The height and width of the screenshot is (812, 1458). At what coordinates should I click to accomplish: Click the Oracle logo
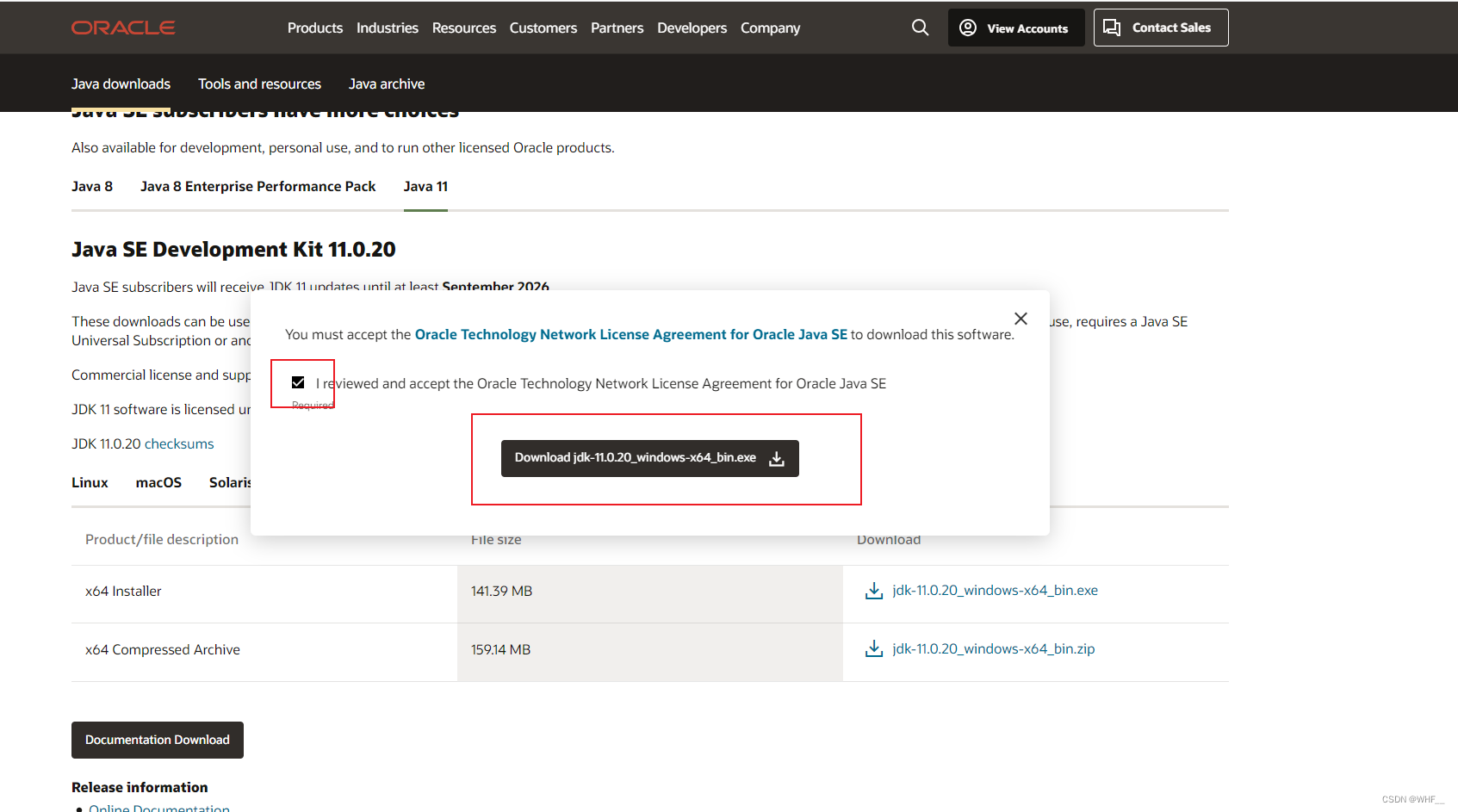pyautogui.click(x=123, y=28)
